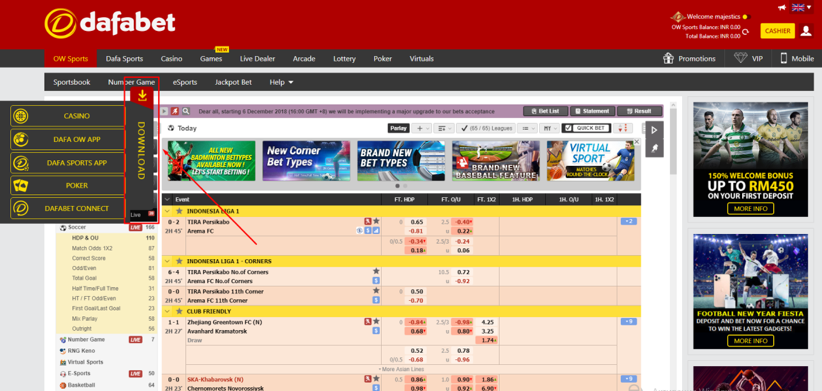The width and height of the screenshot is (822, 391).
Task: Click the yellow download arrow icon
Action: tap(142, 95)
